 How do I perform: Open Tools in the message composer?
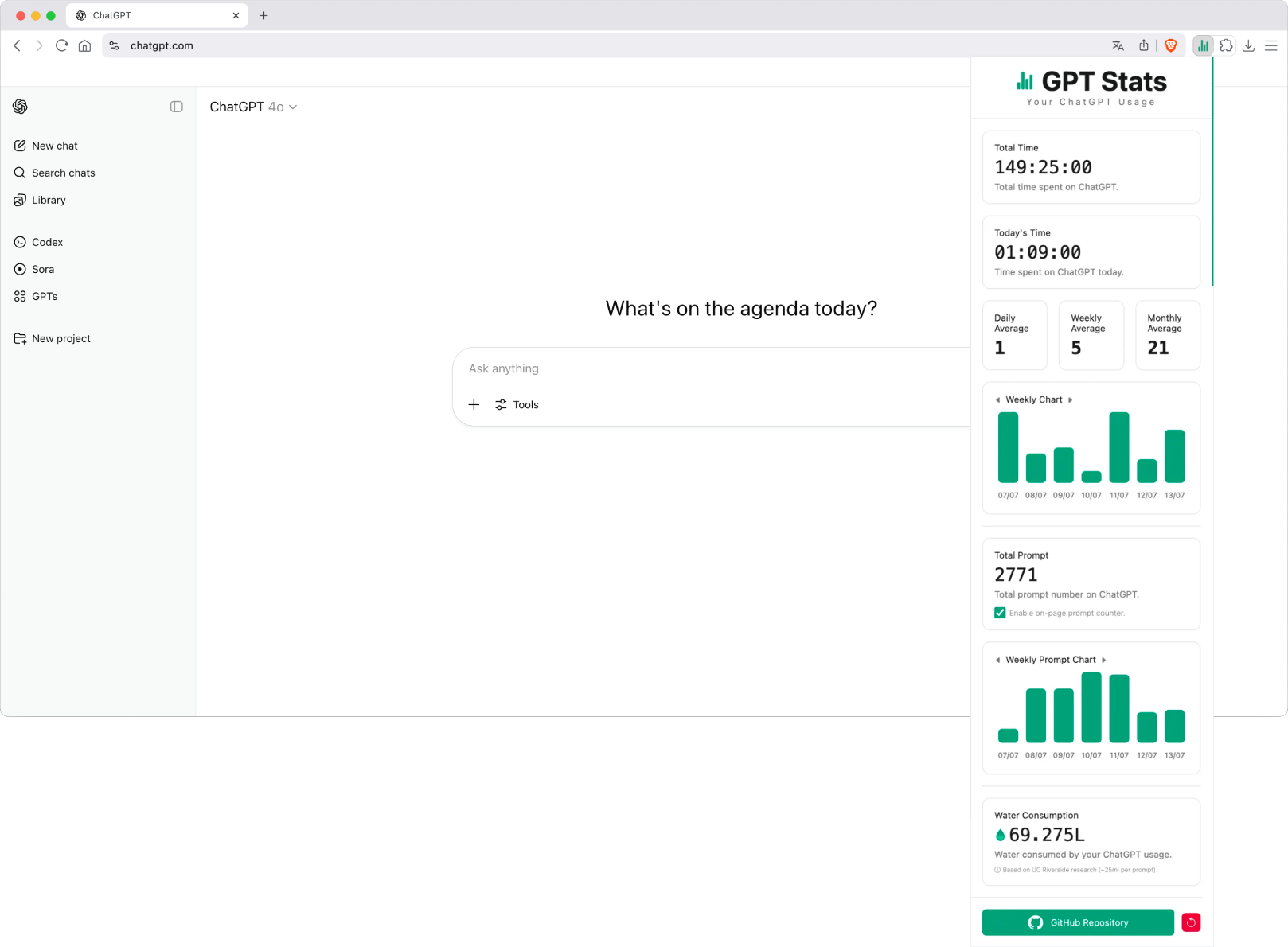coord(517,404)
